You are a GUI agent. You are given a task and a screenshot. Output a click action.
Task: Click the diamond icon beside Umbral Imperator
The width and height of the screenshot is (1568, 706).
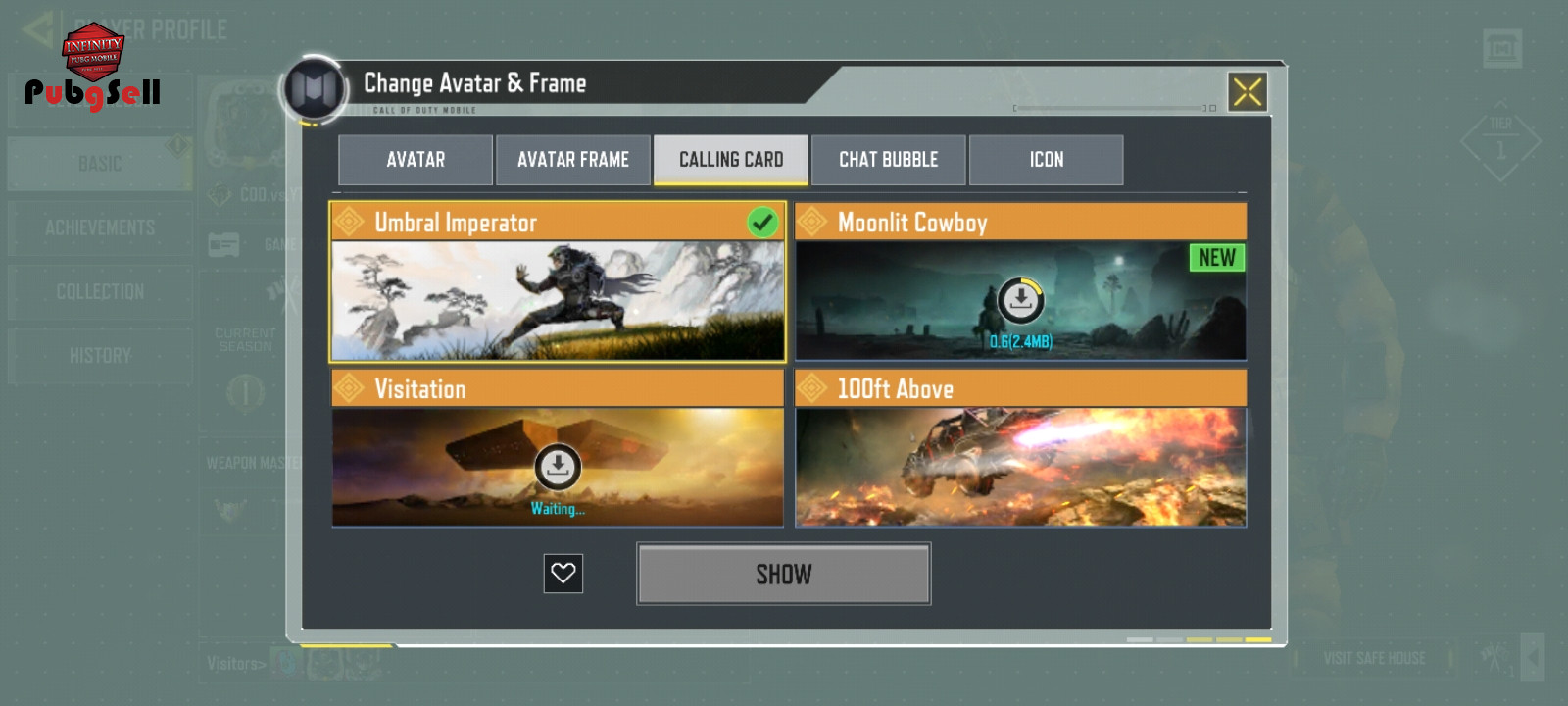348,223
